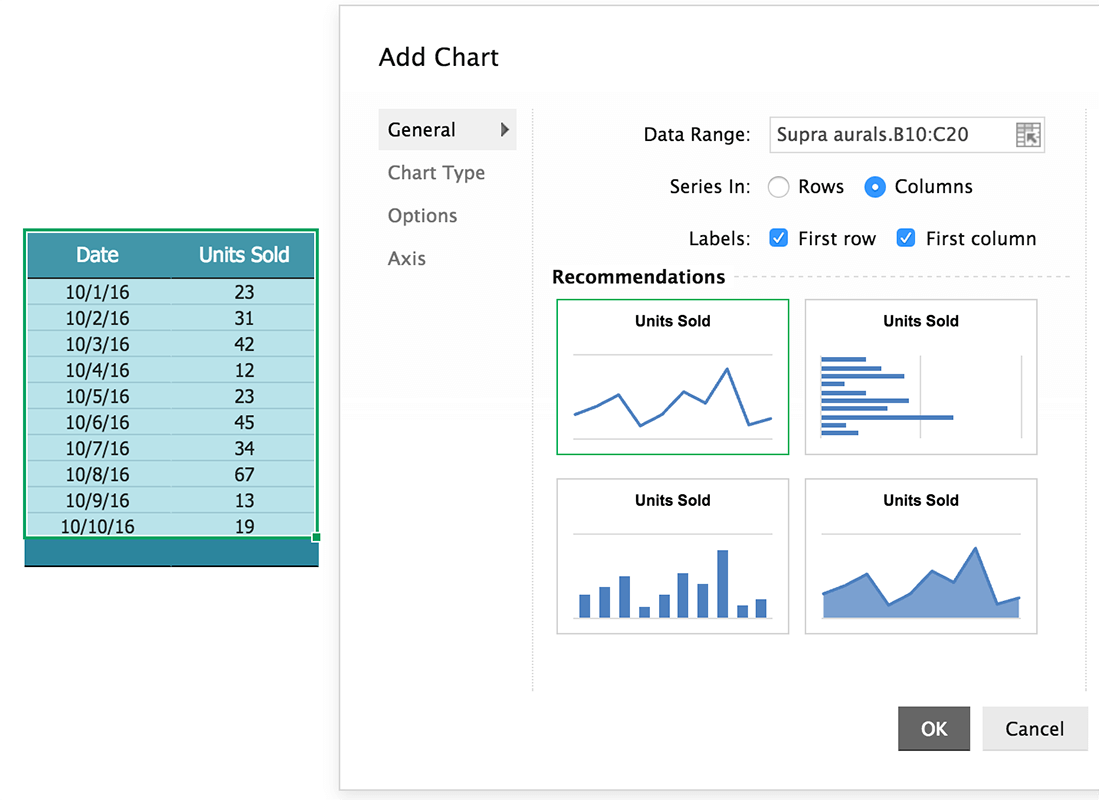Switch to the Options tab
Screen dimensions: 1099x800
click(x=422, y=216)
